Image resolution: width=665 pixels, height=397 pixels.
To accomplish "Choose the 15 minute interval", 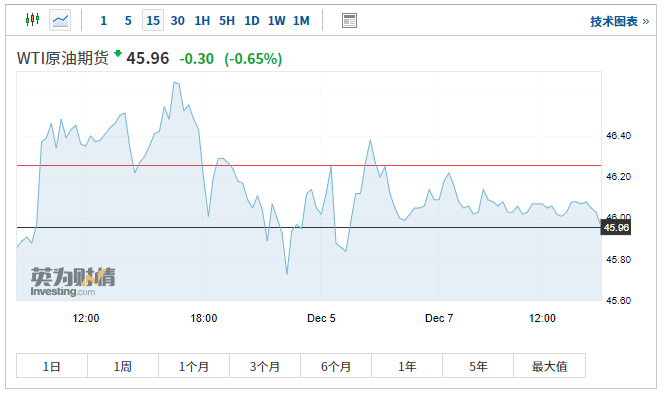I will click(x=153, y=20).
